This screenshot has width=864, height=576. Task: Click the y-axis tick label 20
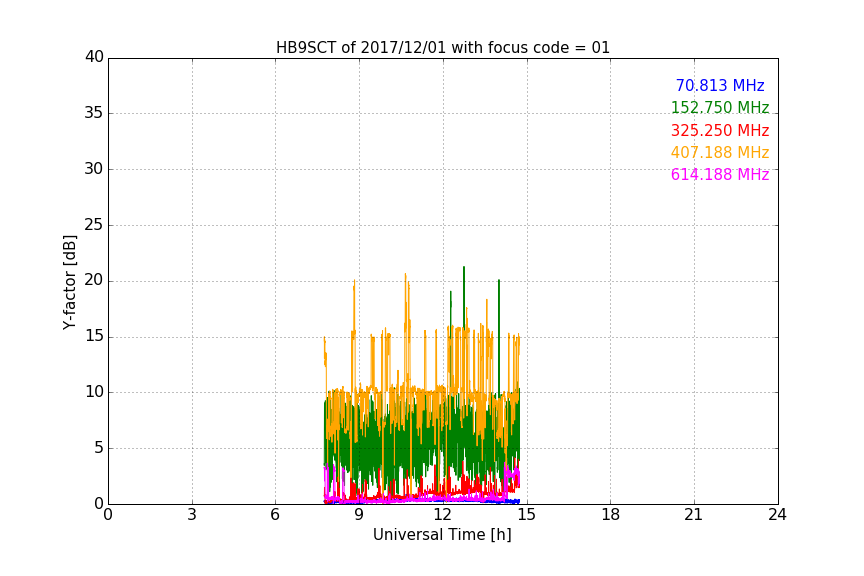coord(94,280)
